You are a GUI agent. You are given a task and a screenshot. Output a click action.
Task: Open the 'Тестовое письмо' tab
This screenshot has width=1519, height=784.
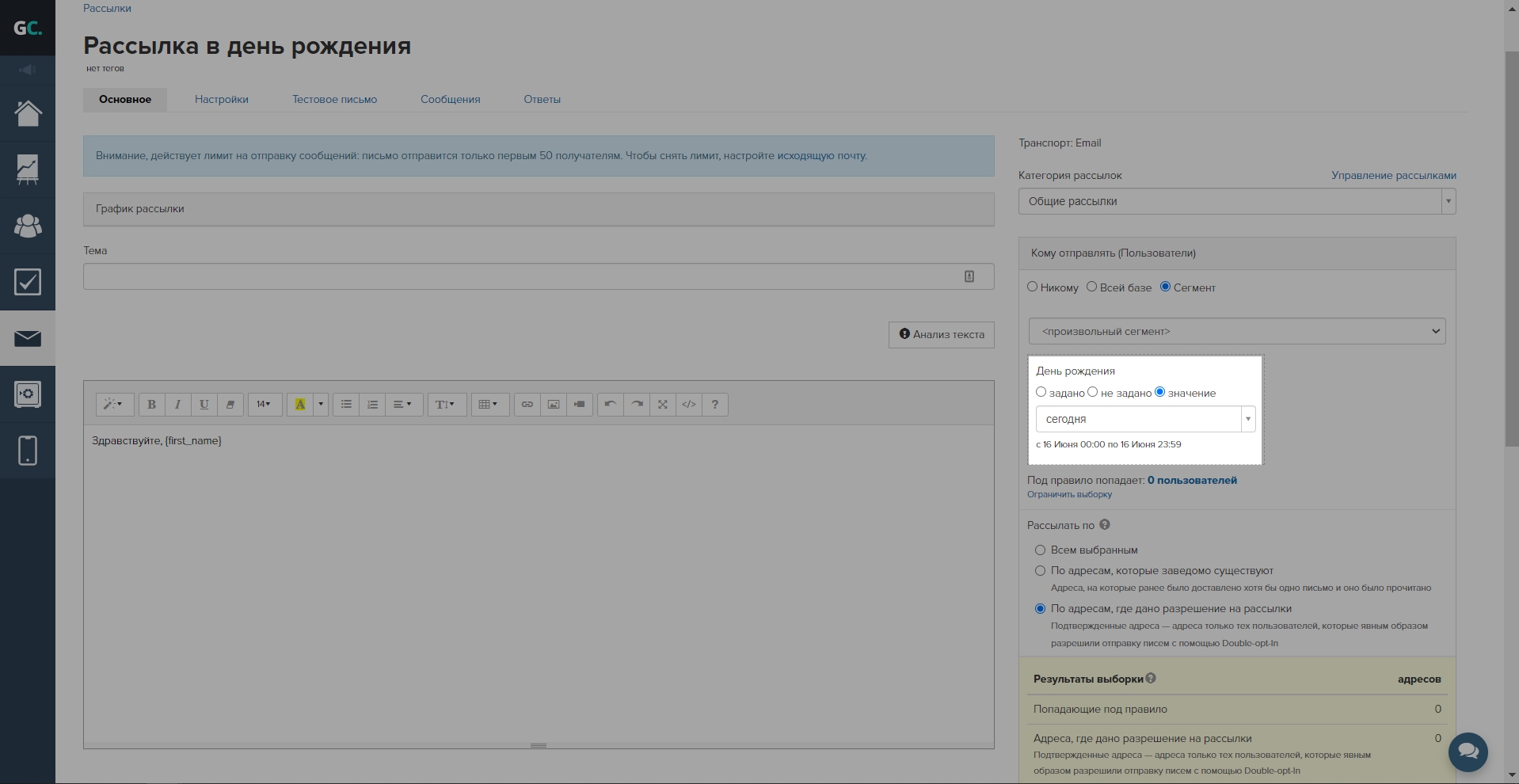(334, 100)
